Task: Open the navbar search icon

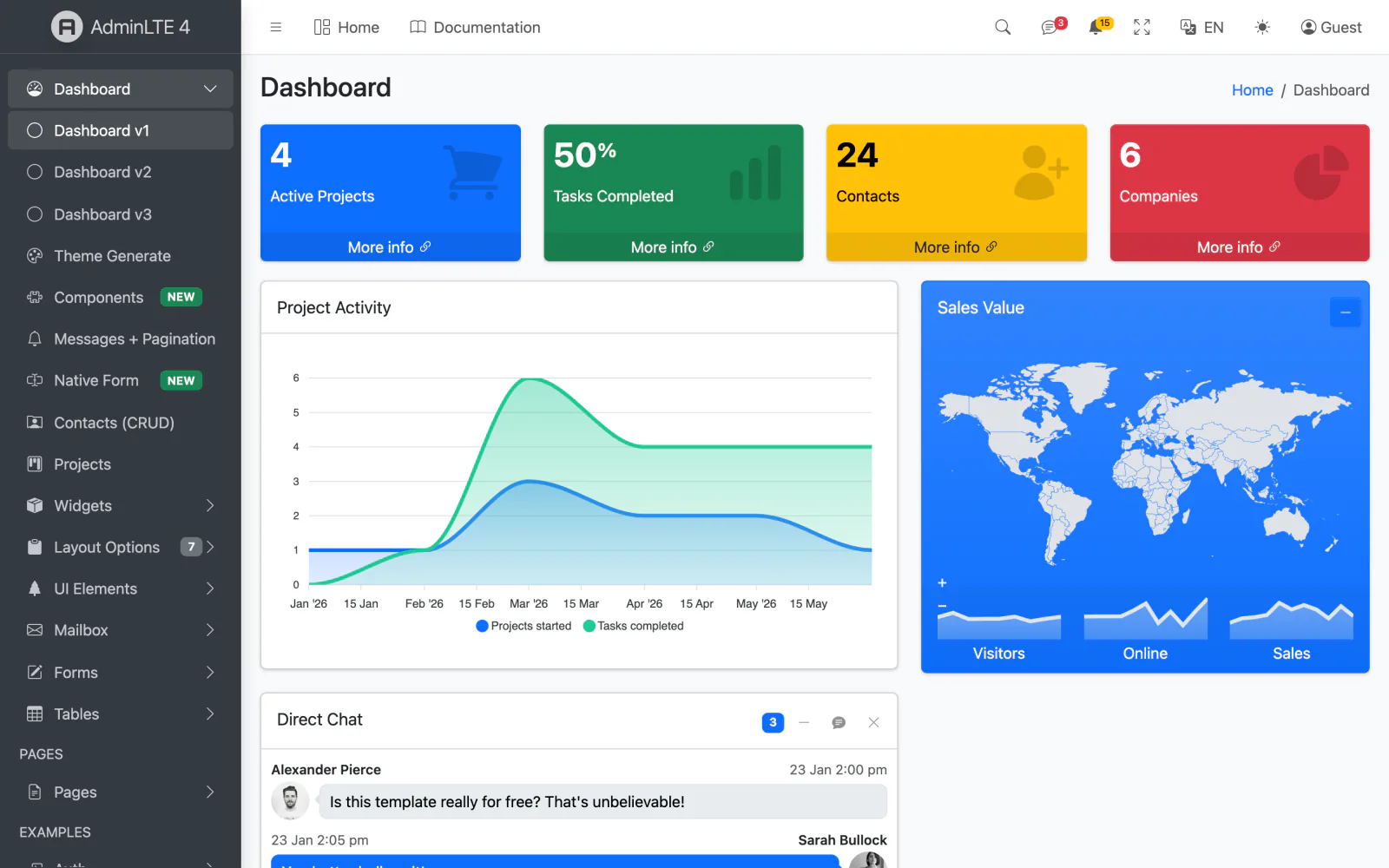Action: click(x=1003, y=27)
